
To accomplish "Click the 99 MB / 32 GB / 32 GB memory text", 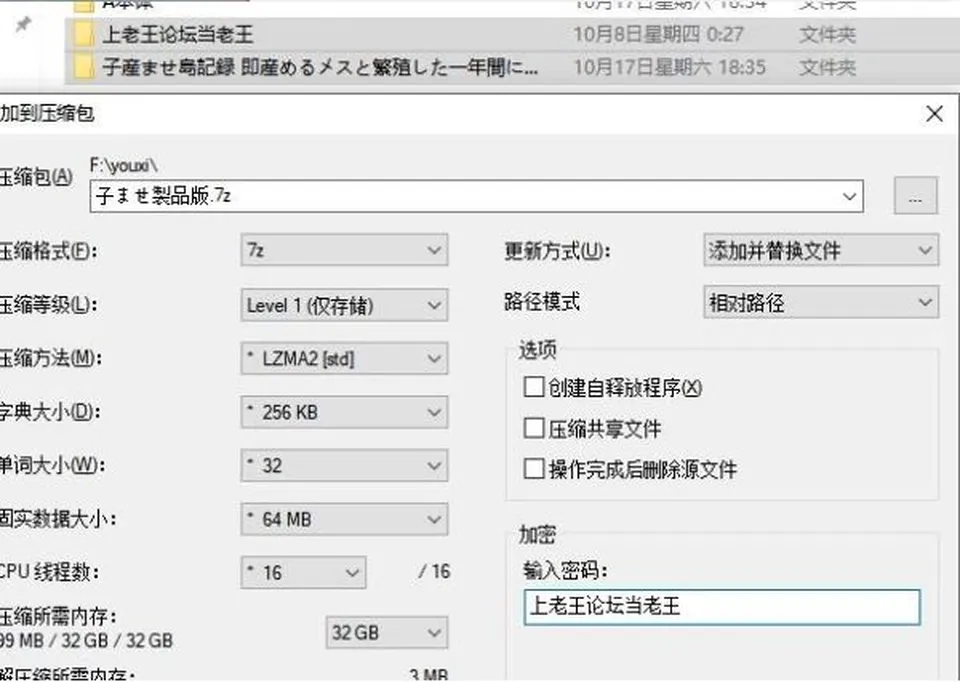I will 86,640.
